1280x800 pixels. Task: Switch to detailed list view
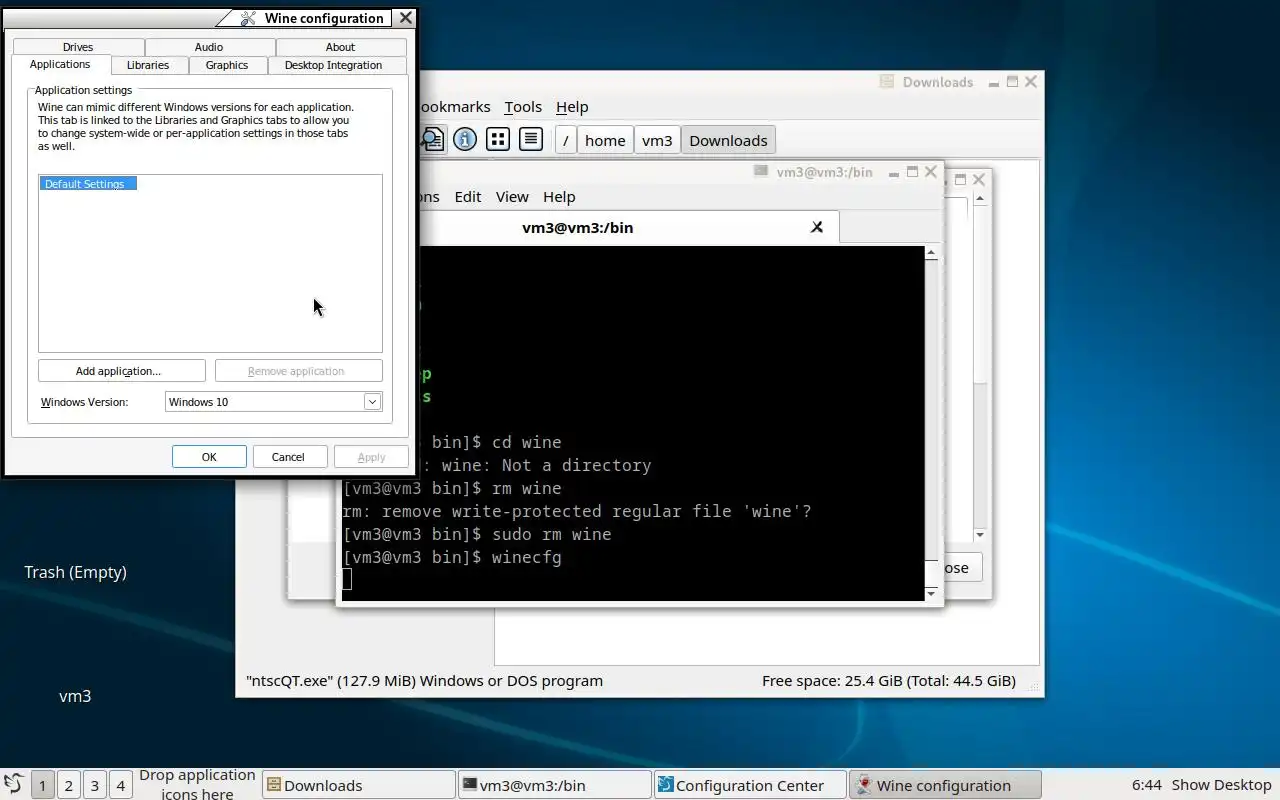coord(531,139)
